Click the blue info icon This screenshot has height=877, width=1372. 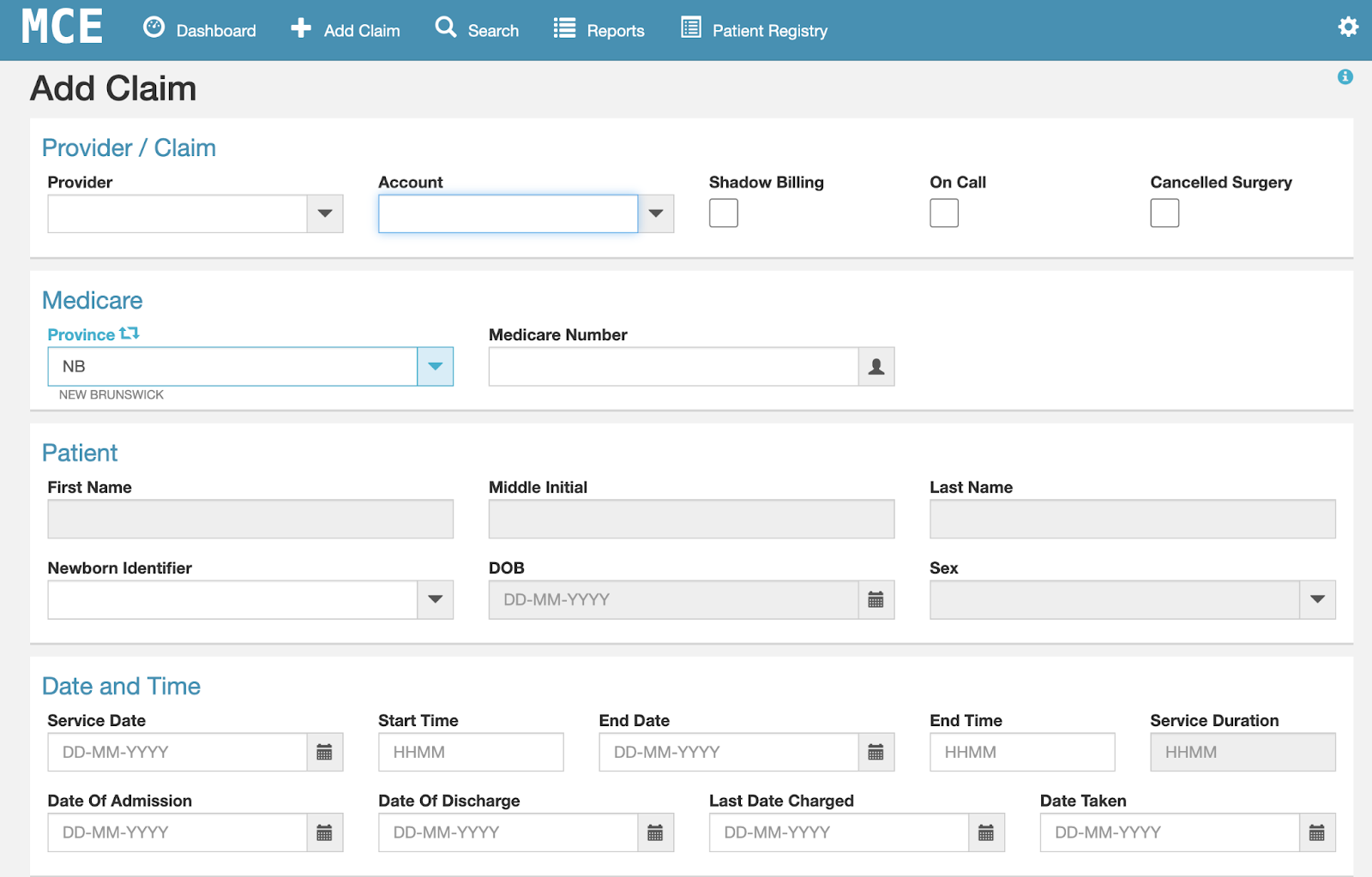[x=1345, y=77]
